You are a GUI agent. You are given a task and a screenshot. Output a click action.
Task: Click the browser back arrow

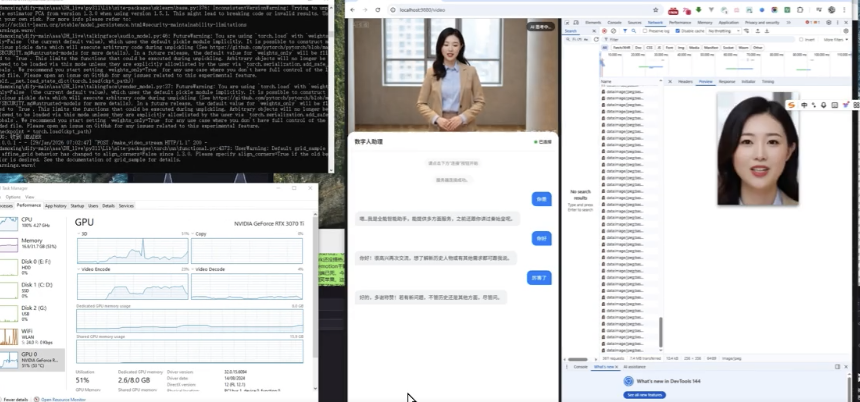pyautogui.click(x=353, y=10)
